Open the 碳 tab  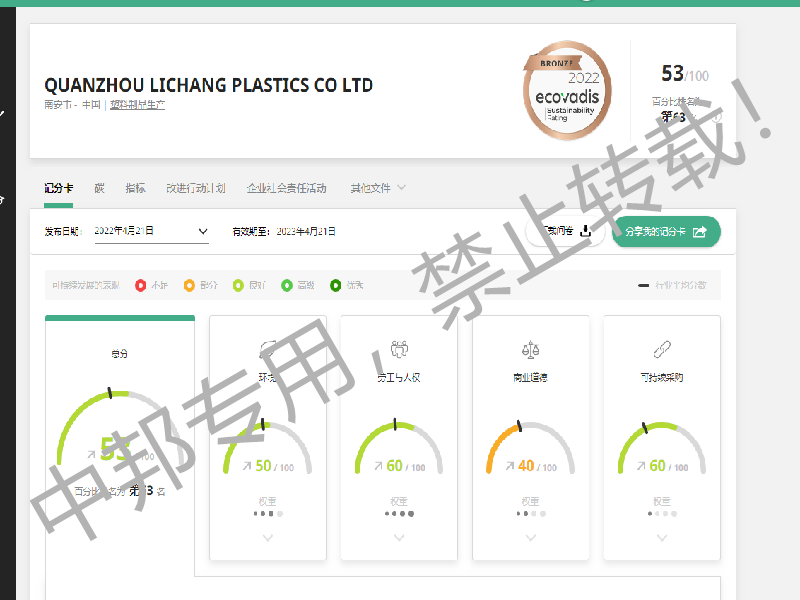[99, 188]
